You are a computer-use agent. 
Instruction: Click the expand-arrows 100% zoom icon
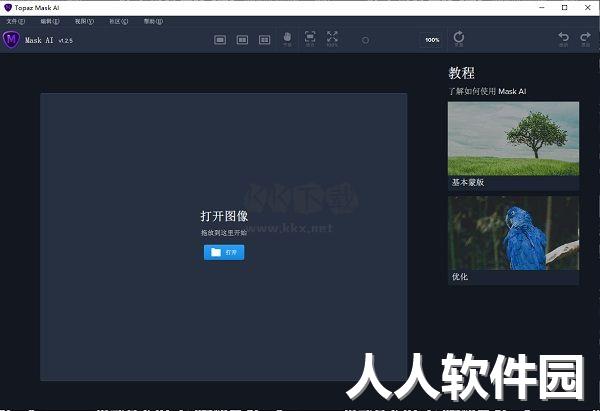[x=332, y=39]
